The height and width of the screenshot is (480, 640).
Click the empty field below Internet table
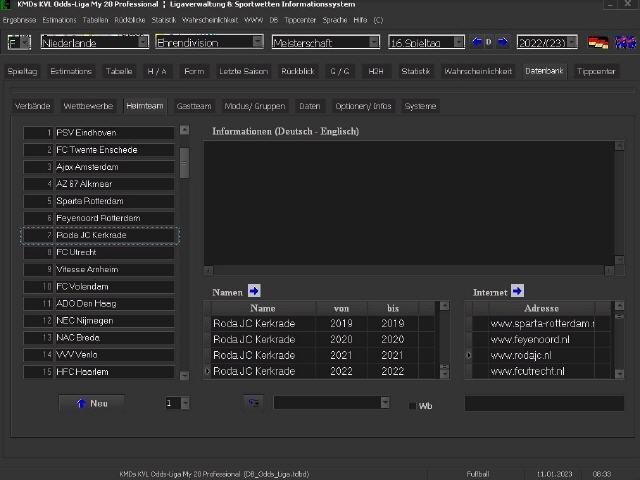pos(544,403)
